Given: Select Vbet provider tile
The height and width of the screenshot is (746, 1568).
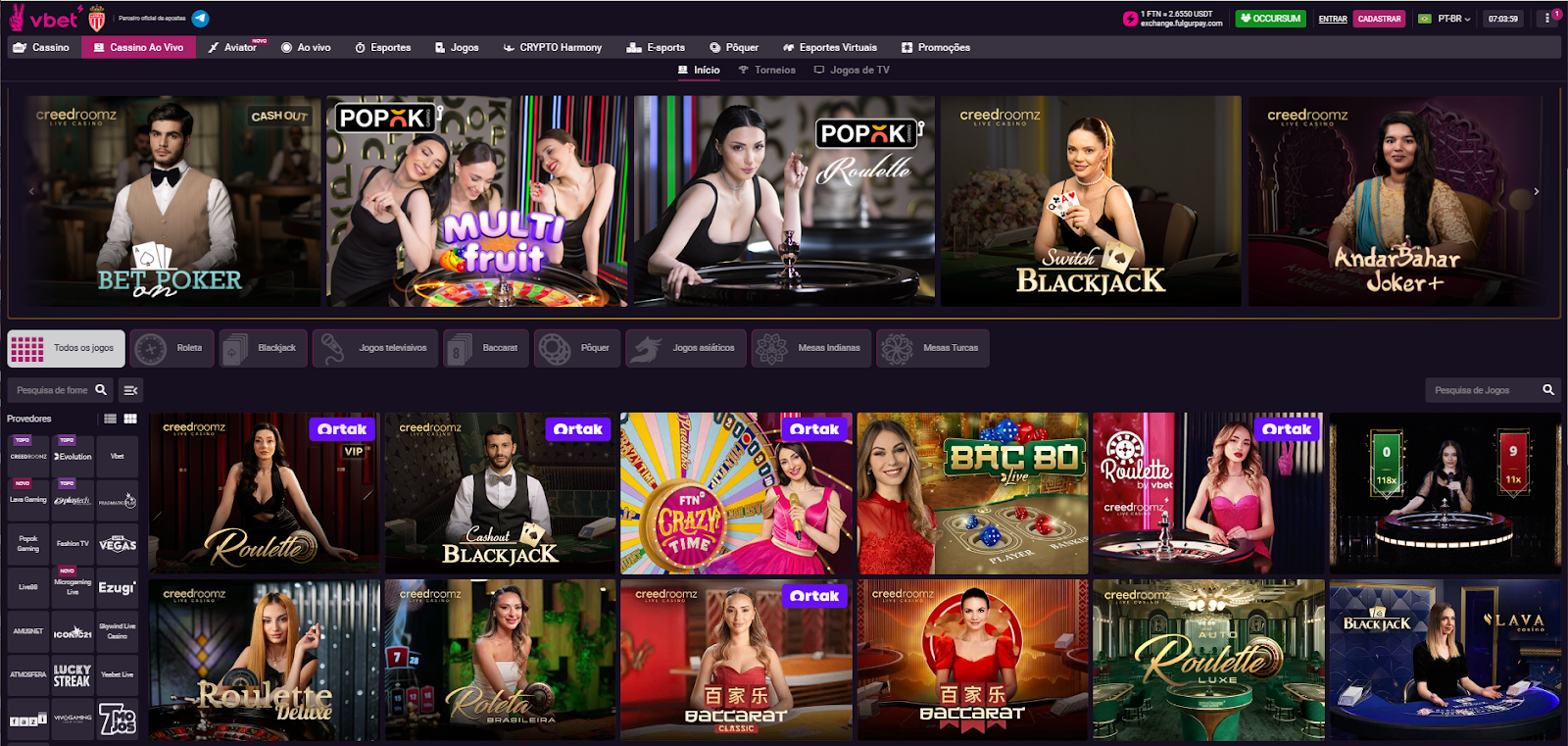Looking at the screenshot, I should coord(118,456).
